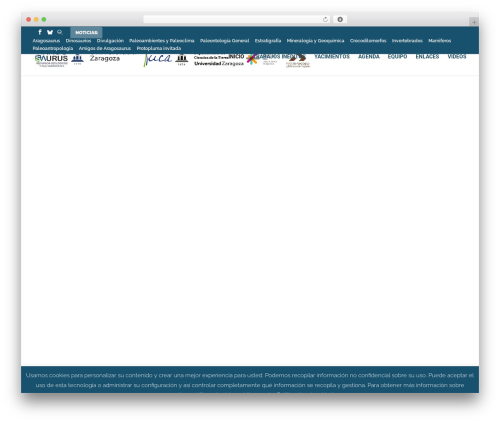
Task: Open the search magnifier icon
Action: coord(60,32)
